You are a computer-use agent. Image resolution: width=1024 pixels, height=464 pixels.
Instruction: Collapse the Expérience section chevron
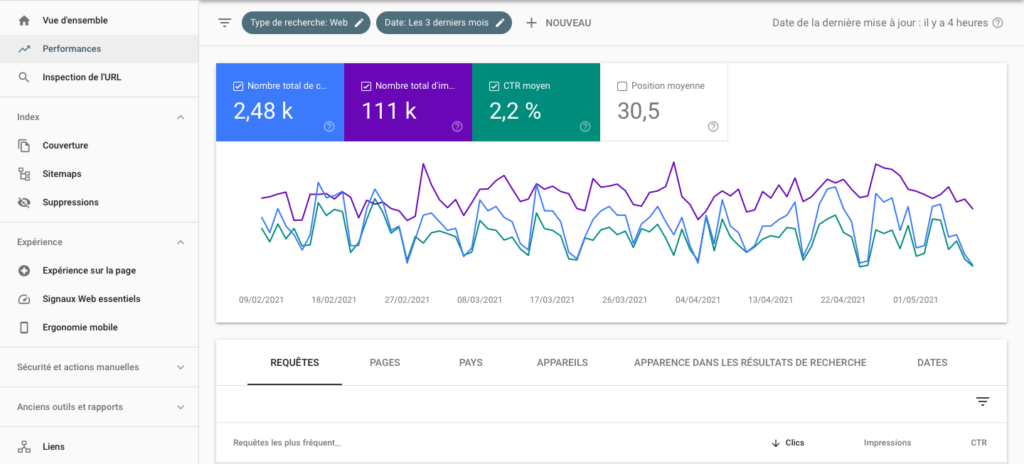pyautogui.click(x=181, y=242)
